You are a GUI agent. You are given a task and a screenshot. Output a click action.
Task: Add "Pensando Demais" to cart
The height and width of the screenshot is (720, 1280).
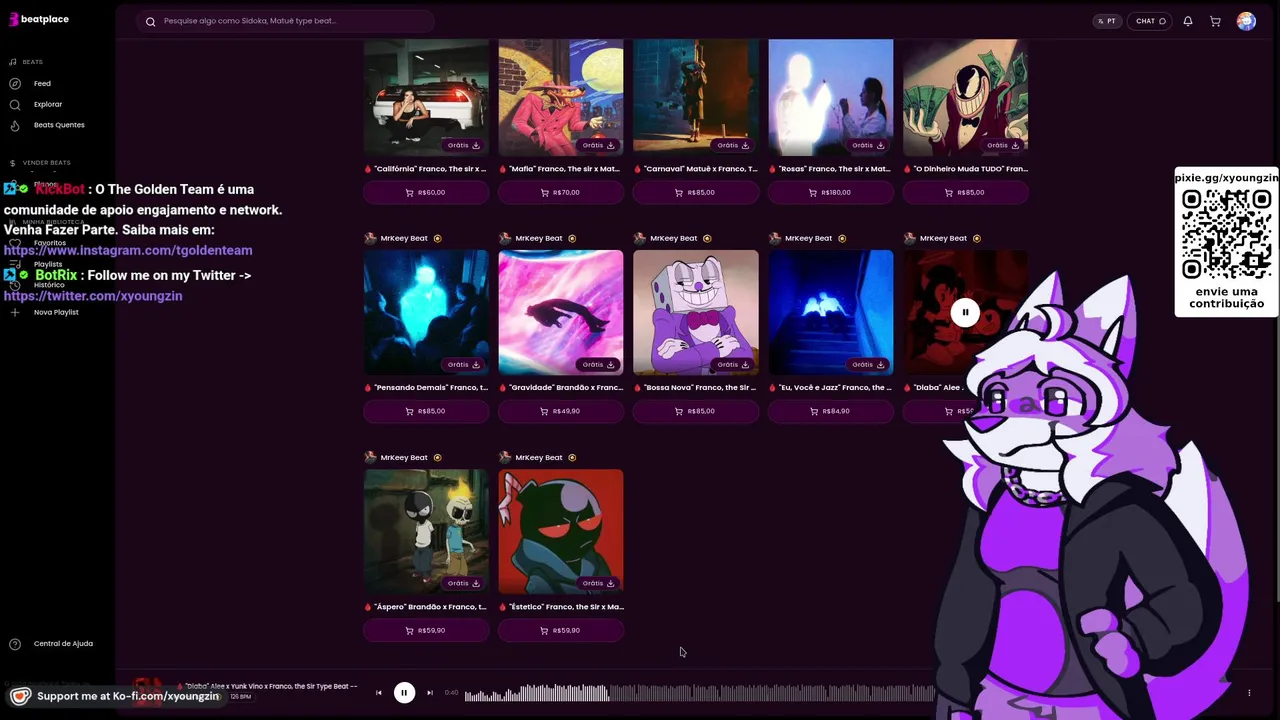click(x=426, y=411)
